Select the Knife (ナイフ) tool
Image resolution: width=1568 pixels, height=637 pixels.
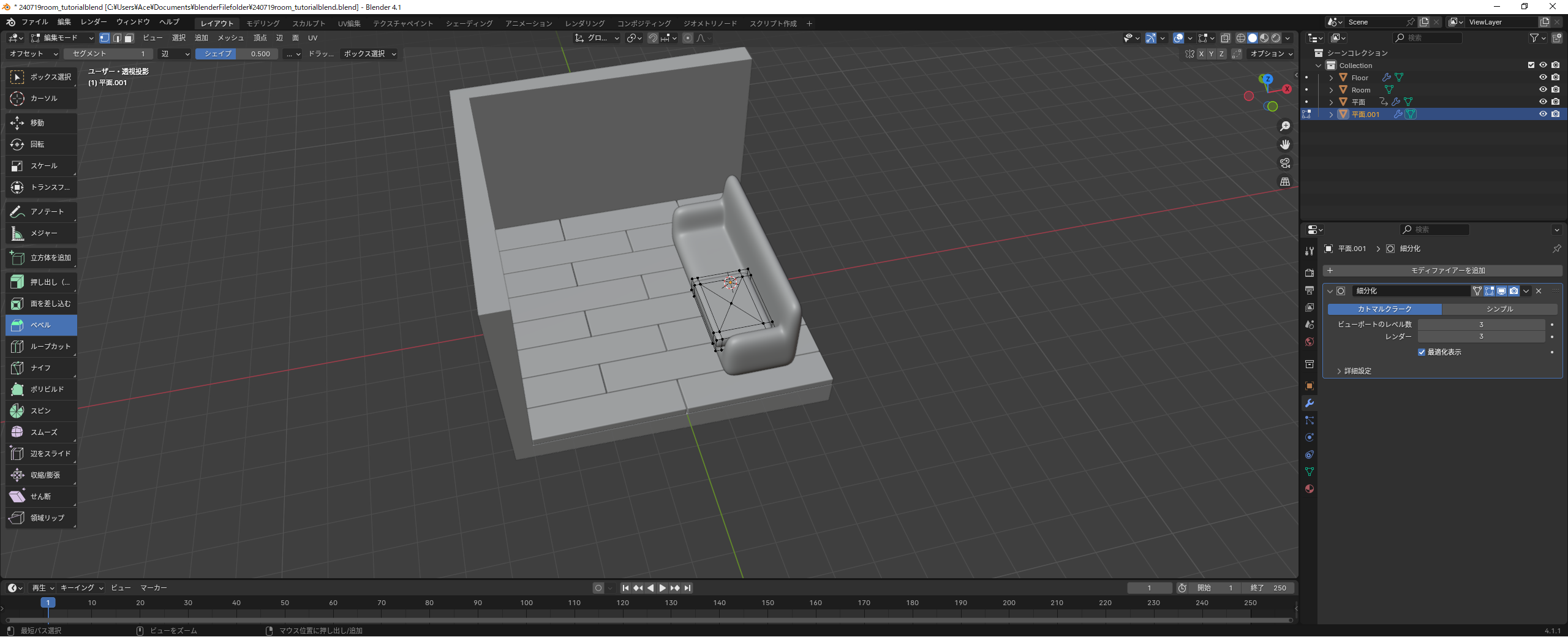[x=41, y=368]
